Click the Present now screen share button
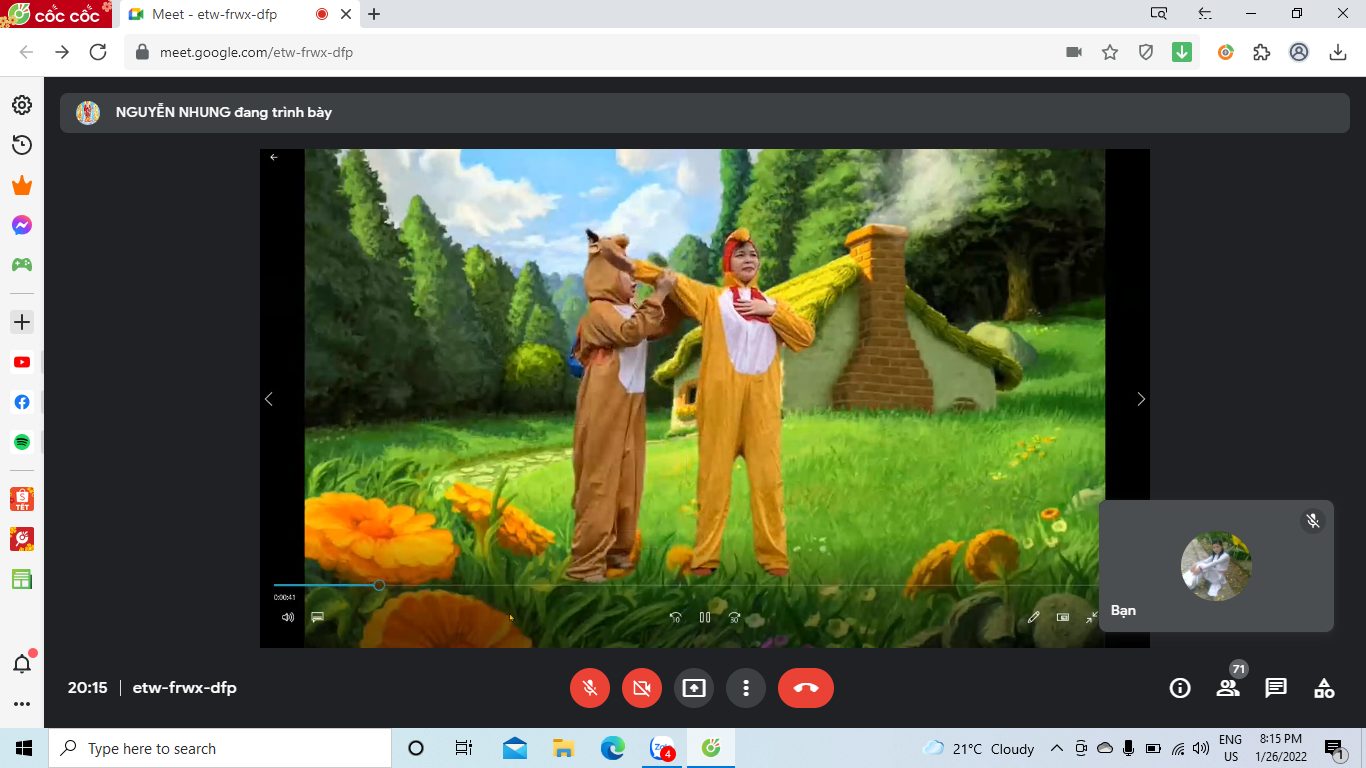 (694, 688)
